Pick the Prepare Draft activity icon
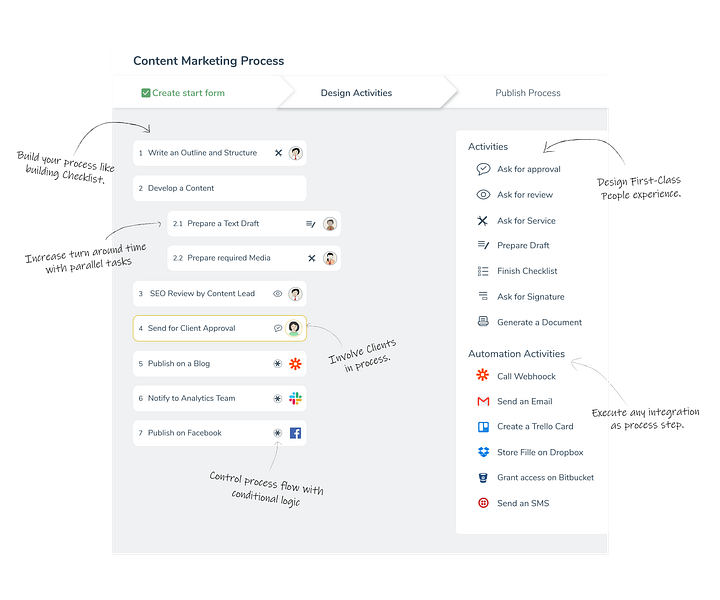720x600 pixels. tap(483, 245)
